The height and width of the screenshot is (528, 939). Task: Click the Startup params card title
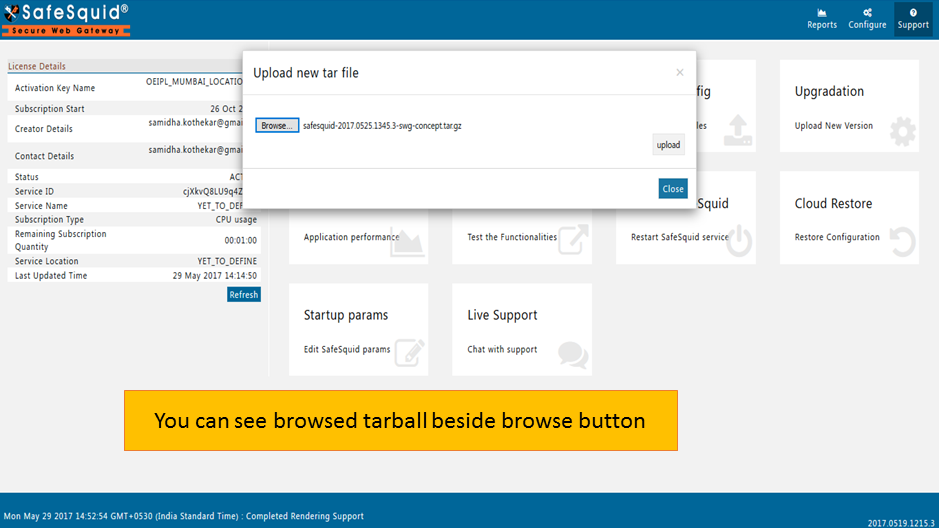(x=346, y=315)
